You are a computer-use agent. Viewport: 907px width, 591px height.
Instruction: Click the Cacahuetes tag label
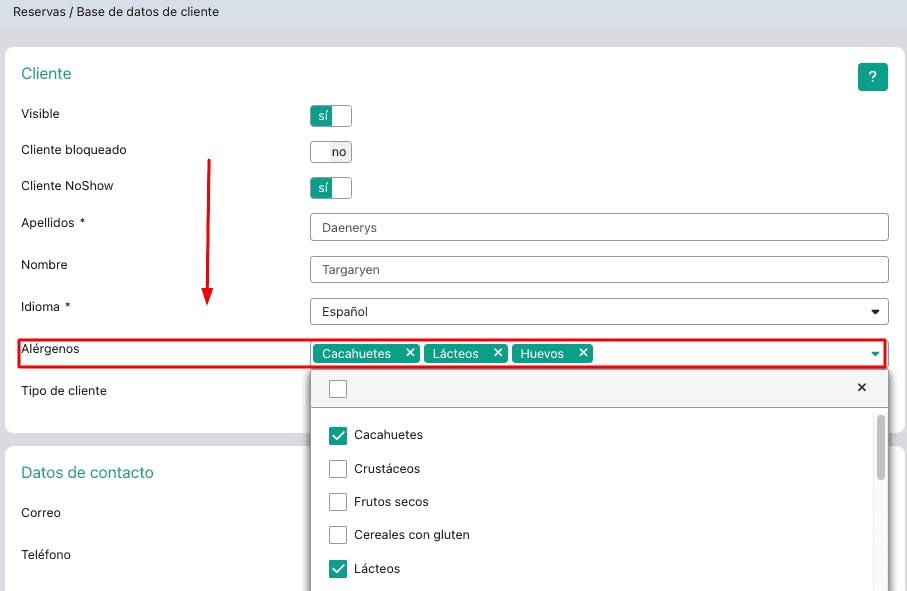coord(356,353)
